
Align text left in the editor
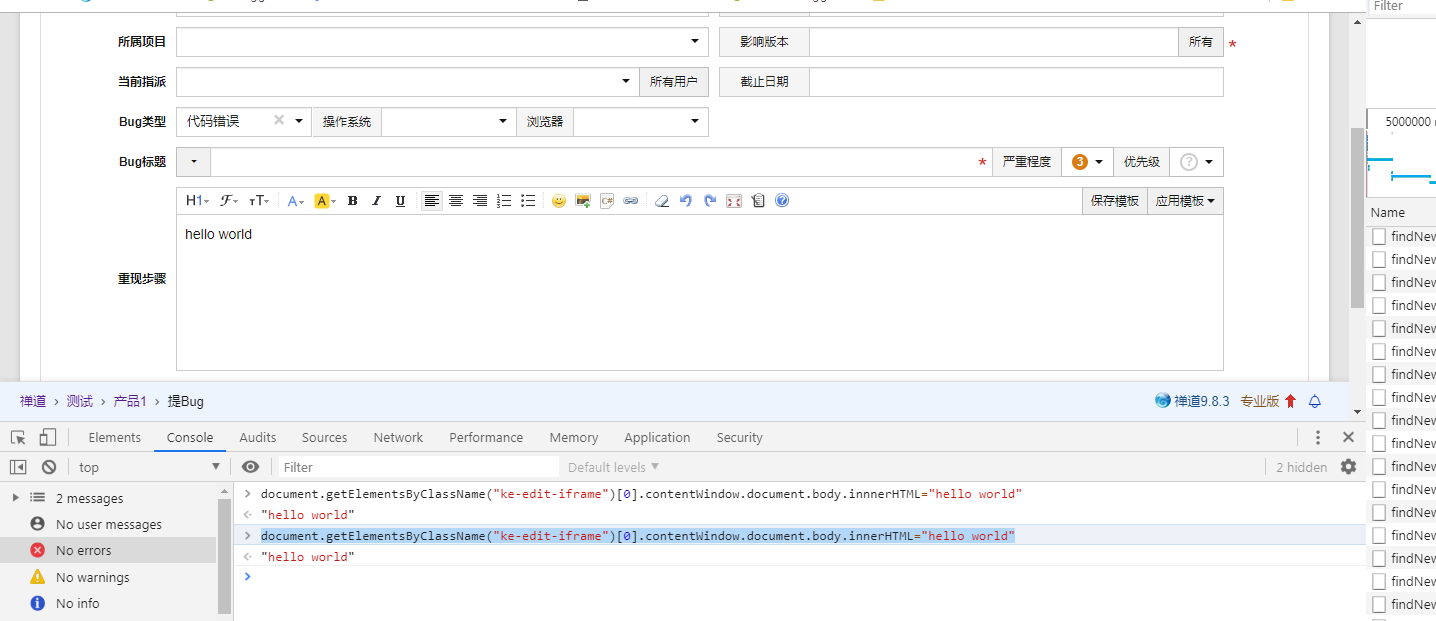[x=431, y=201]
